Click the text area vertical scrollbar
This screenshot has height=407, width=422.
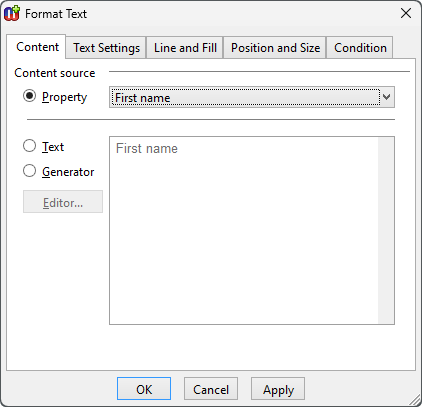pos(386,230)
